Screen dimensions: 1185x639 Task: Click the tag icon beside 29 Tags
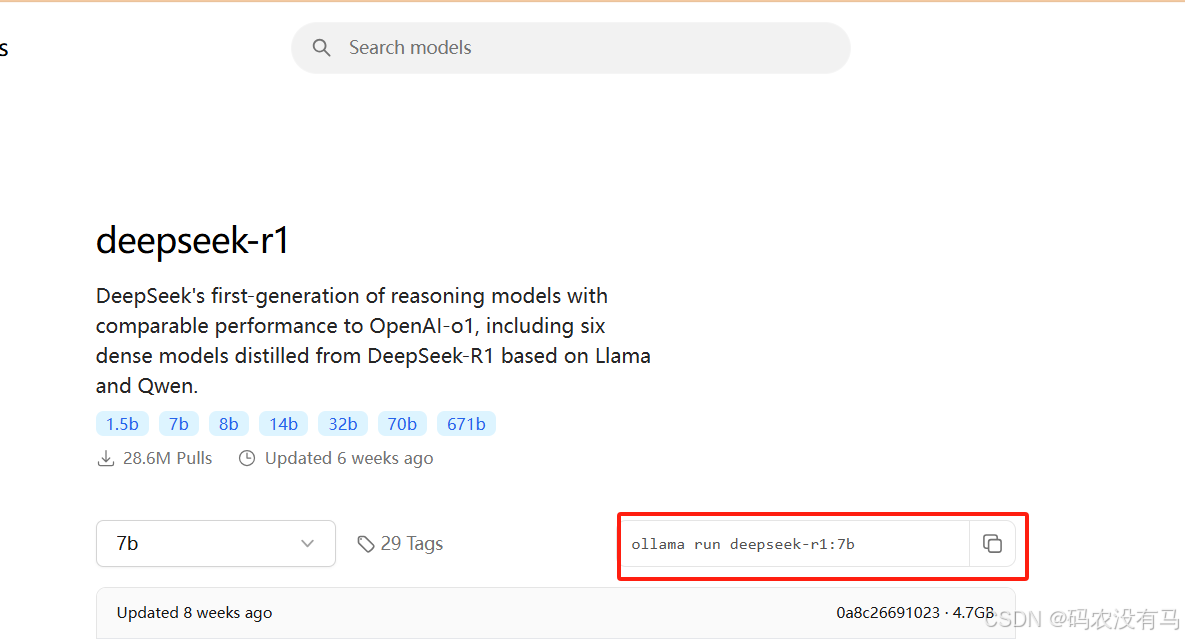pos(366,544)
